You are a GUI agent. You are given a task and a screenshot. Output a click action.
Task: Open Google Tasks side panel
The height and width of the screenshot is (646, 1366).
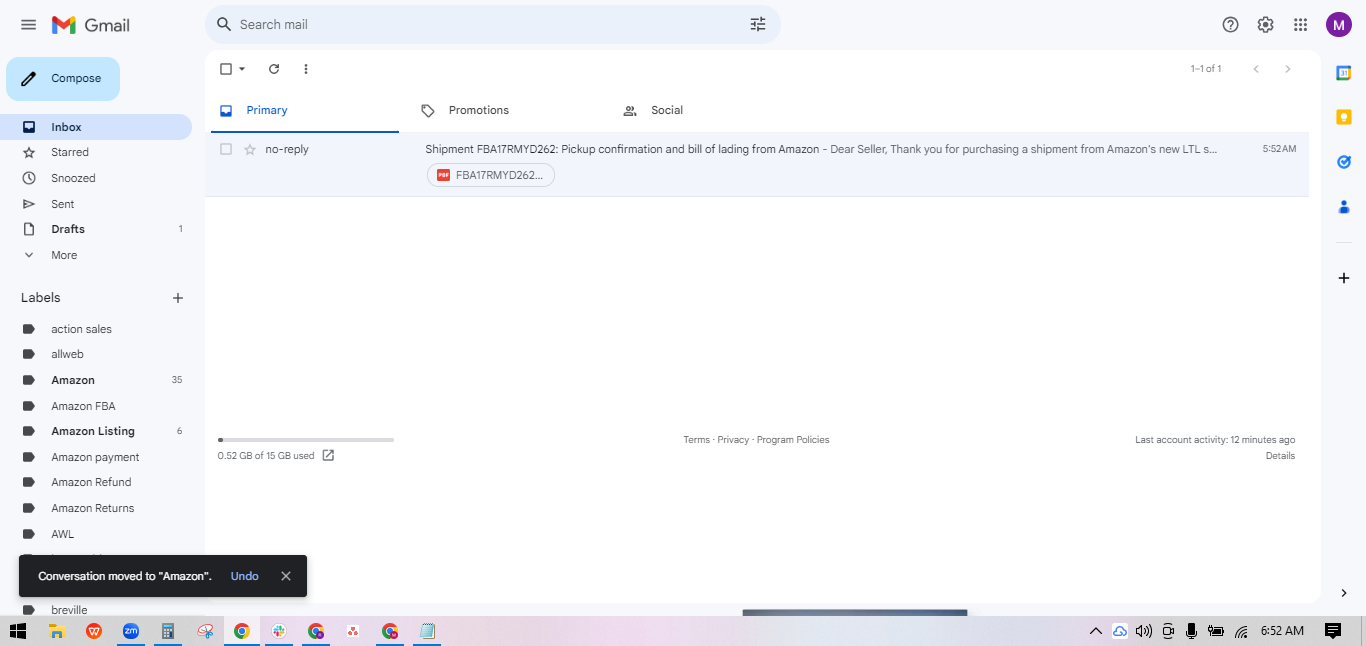(1344, 162)
